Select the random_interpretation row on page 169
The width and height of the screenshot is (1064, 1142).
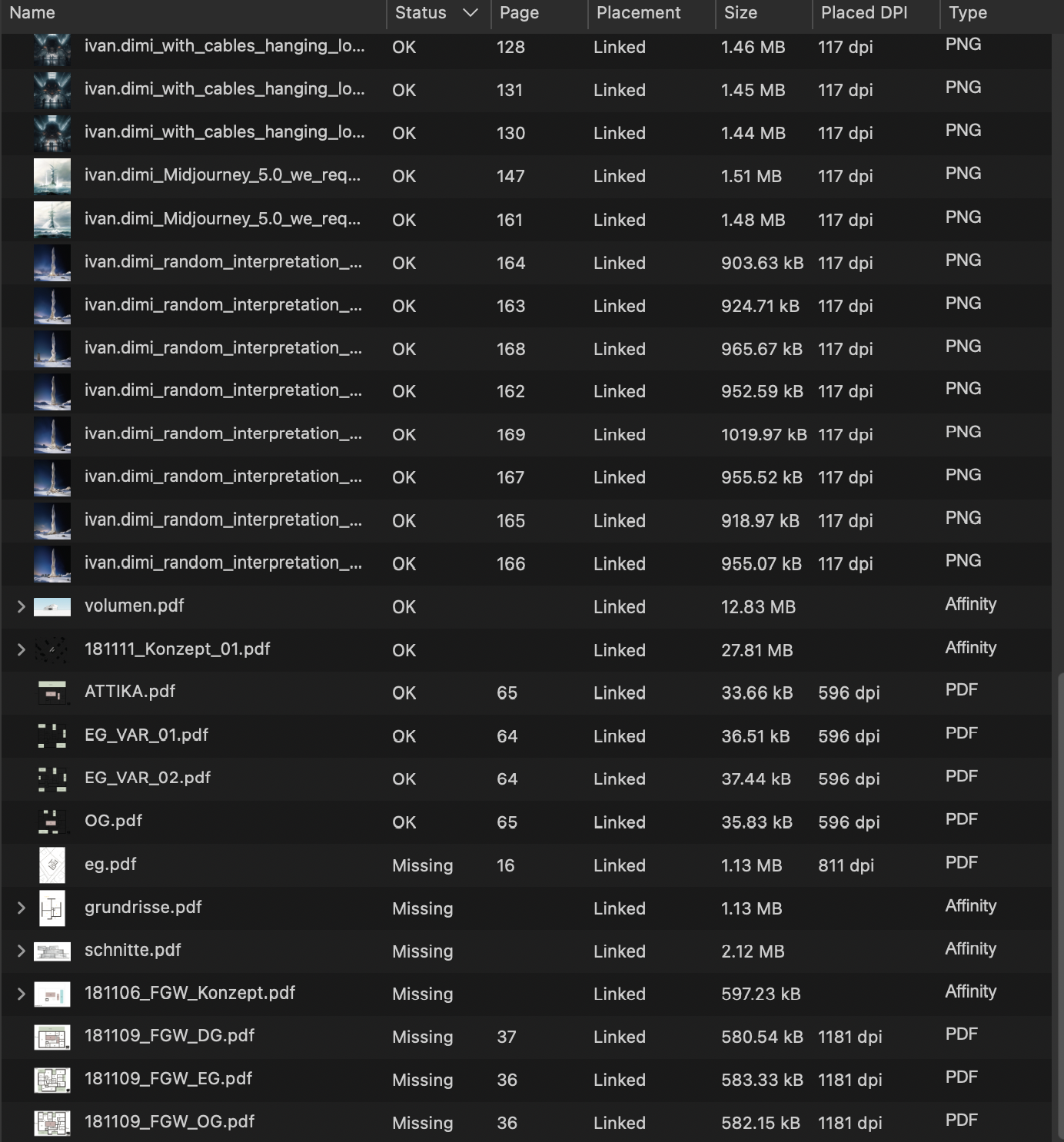coord(526,434)
